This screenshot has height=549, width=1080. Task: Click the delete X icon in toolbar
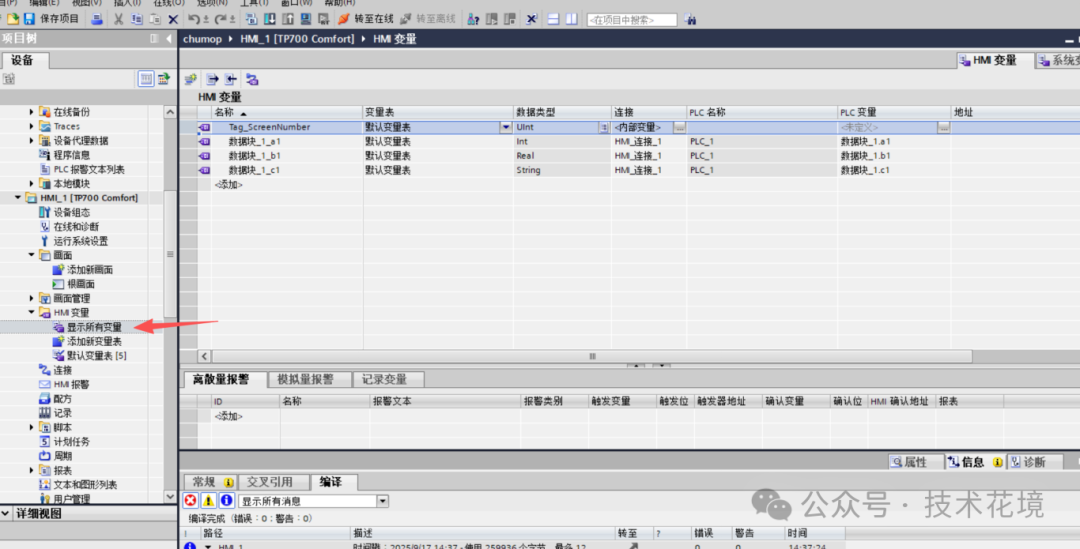[174, 19]
